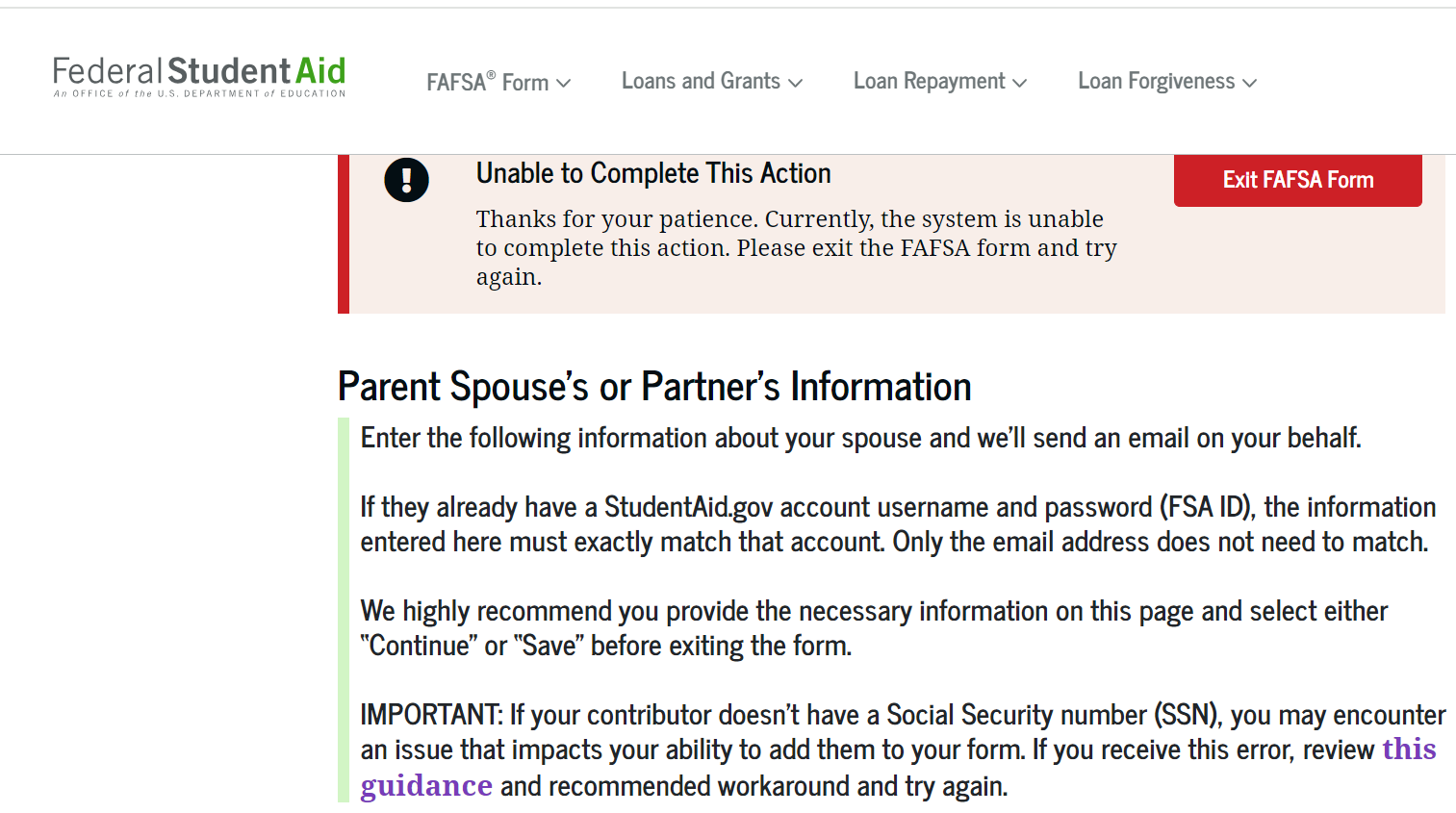This screenshot has height=813, width=1456.
Task: Click the Parent Spouse's or Partner's Information heading
Action: pos(654,387)
